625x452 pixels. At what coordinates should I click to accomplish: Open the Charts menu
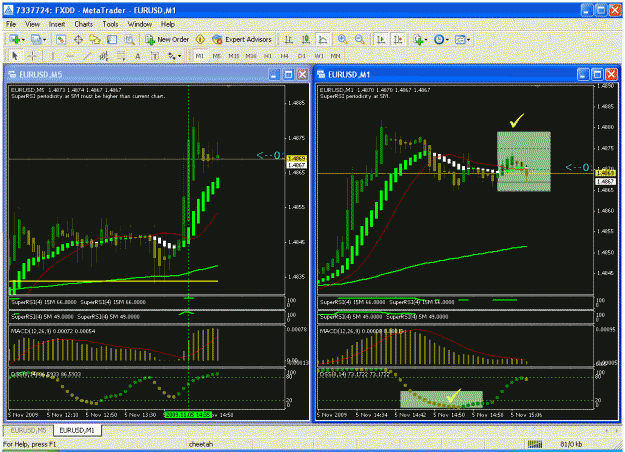tap(83, 24)
